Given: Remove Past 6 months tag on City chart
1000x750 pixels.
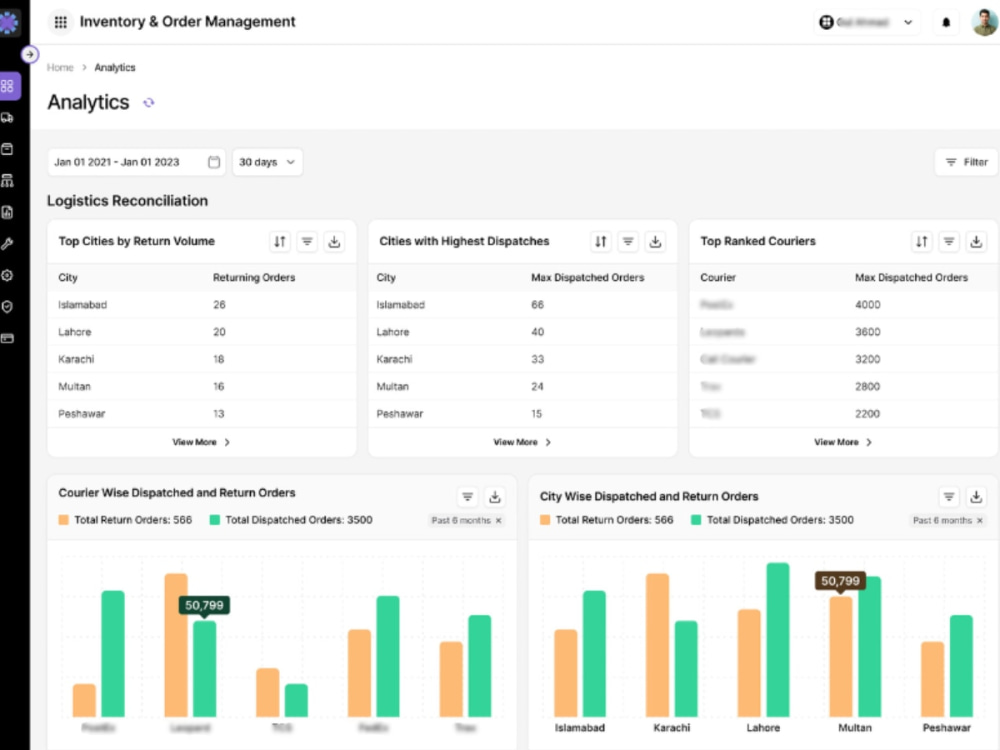Looking at the screenshot, I should 980,520.
